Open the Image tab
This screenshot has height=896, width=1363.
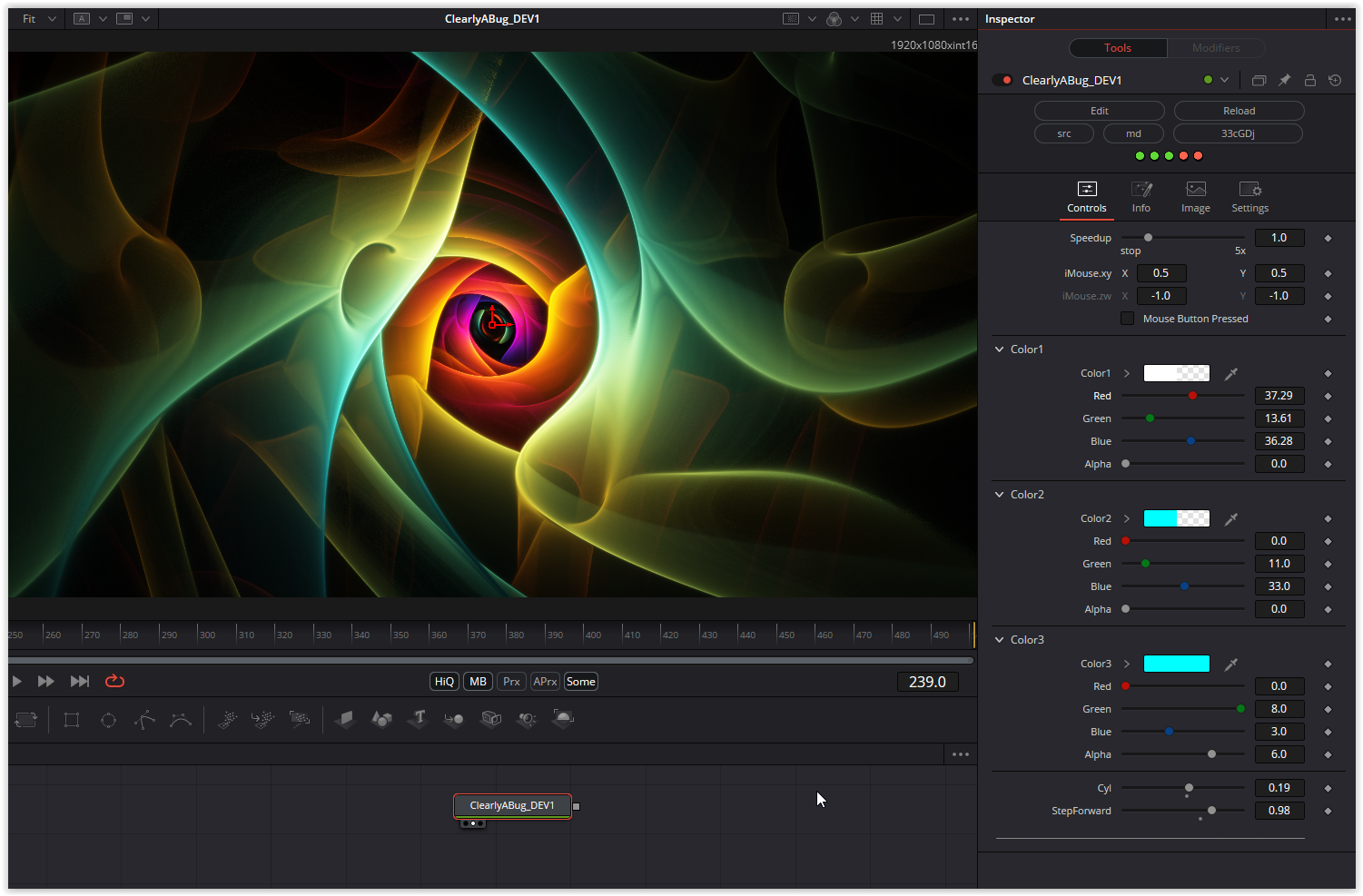click(x=1196, y=197)
